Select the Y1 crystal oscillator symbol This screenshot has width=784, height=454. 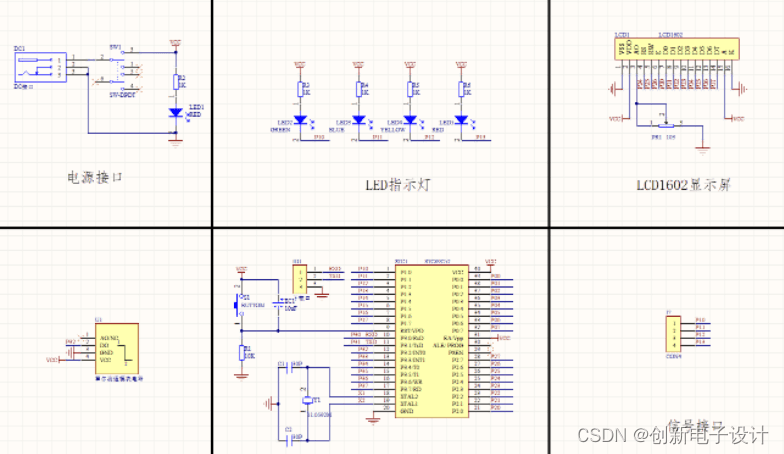click(x=307, y=400)
